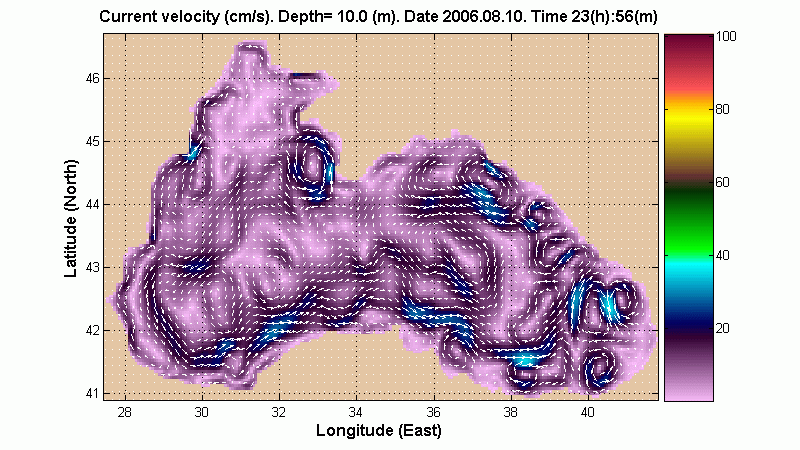Click latitude tick label 45

coord(93,141)
